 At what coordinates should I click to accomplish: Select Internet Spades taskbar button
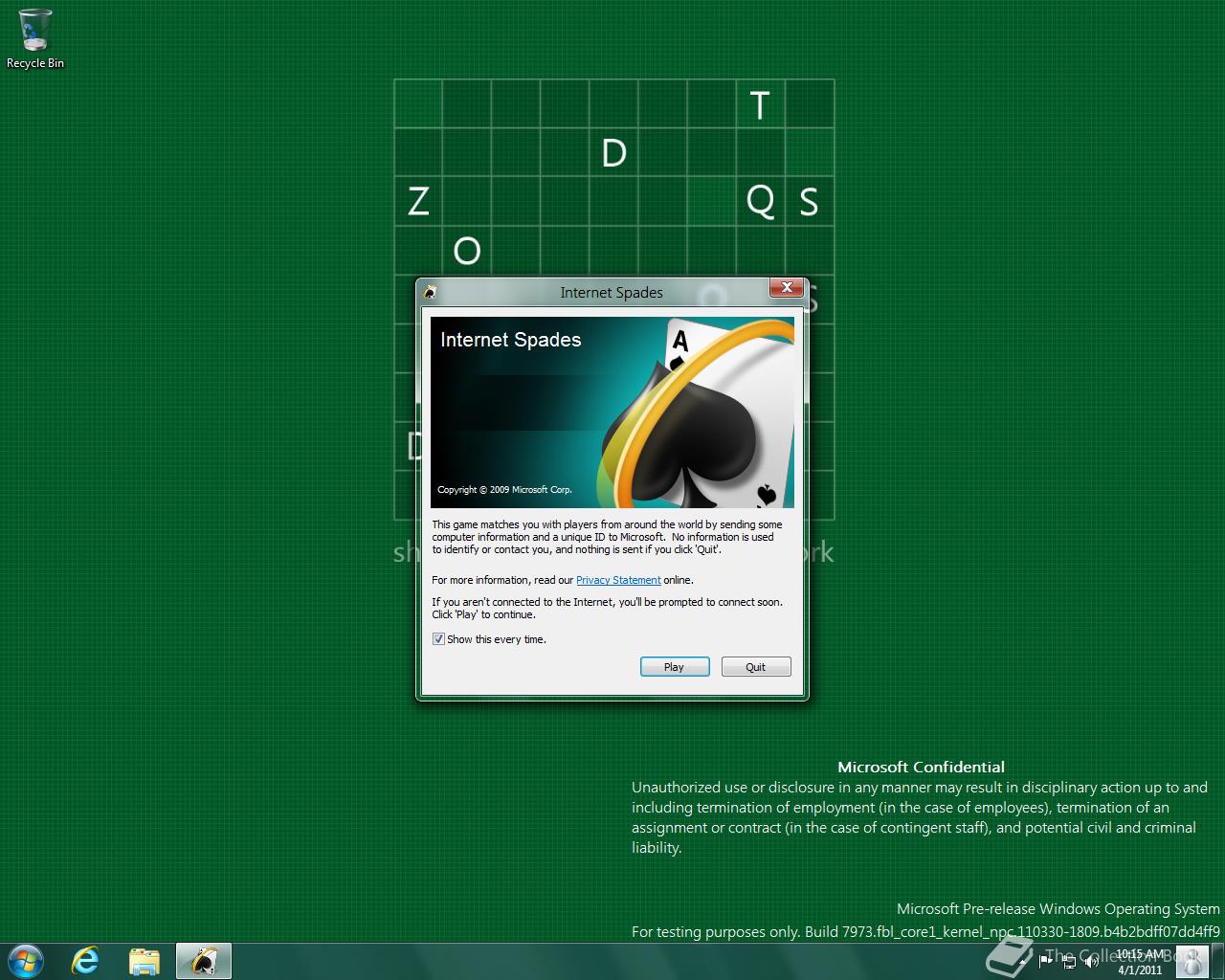pyautogui.click(x=204, y=961)
